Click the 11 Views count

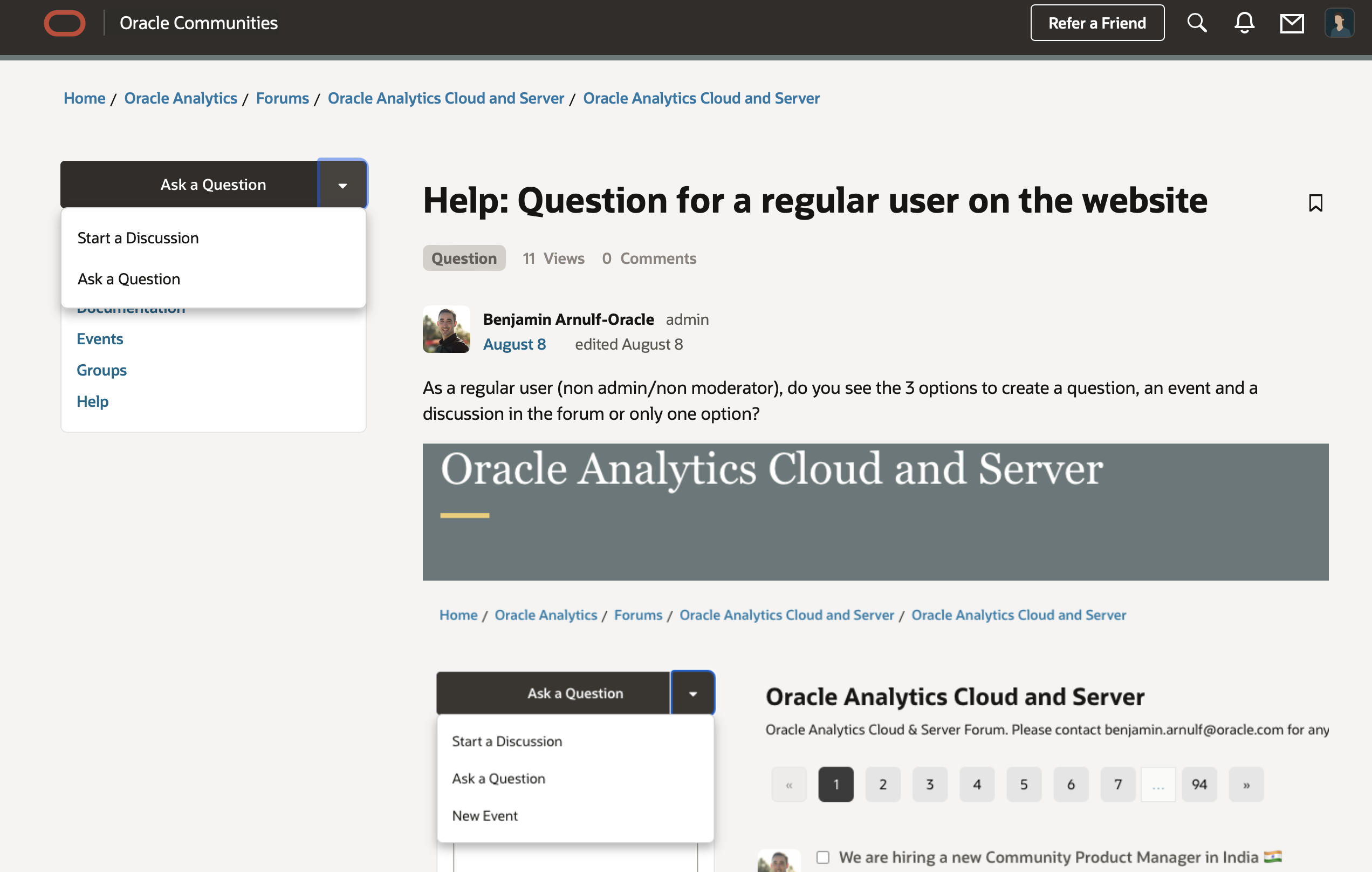(553, 258)
